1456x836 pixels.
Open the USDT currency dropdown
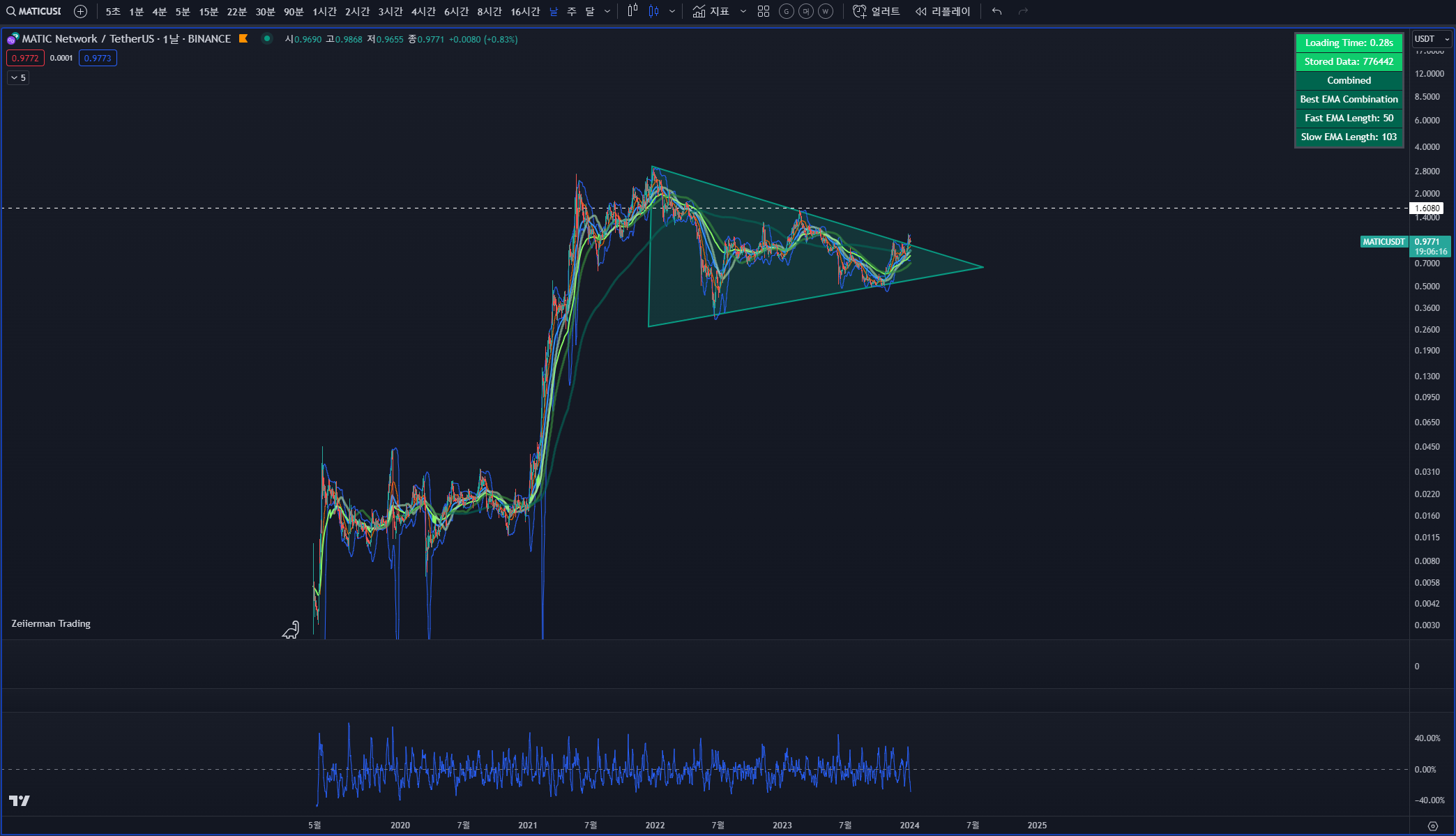[x=1432, y=39]
